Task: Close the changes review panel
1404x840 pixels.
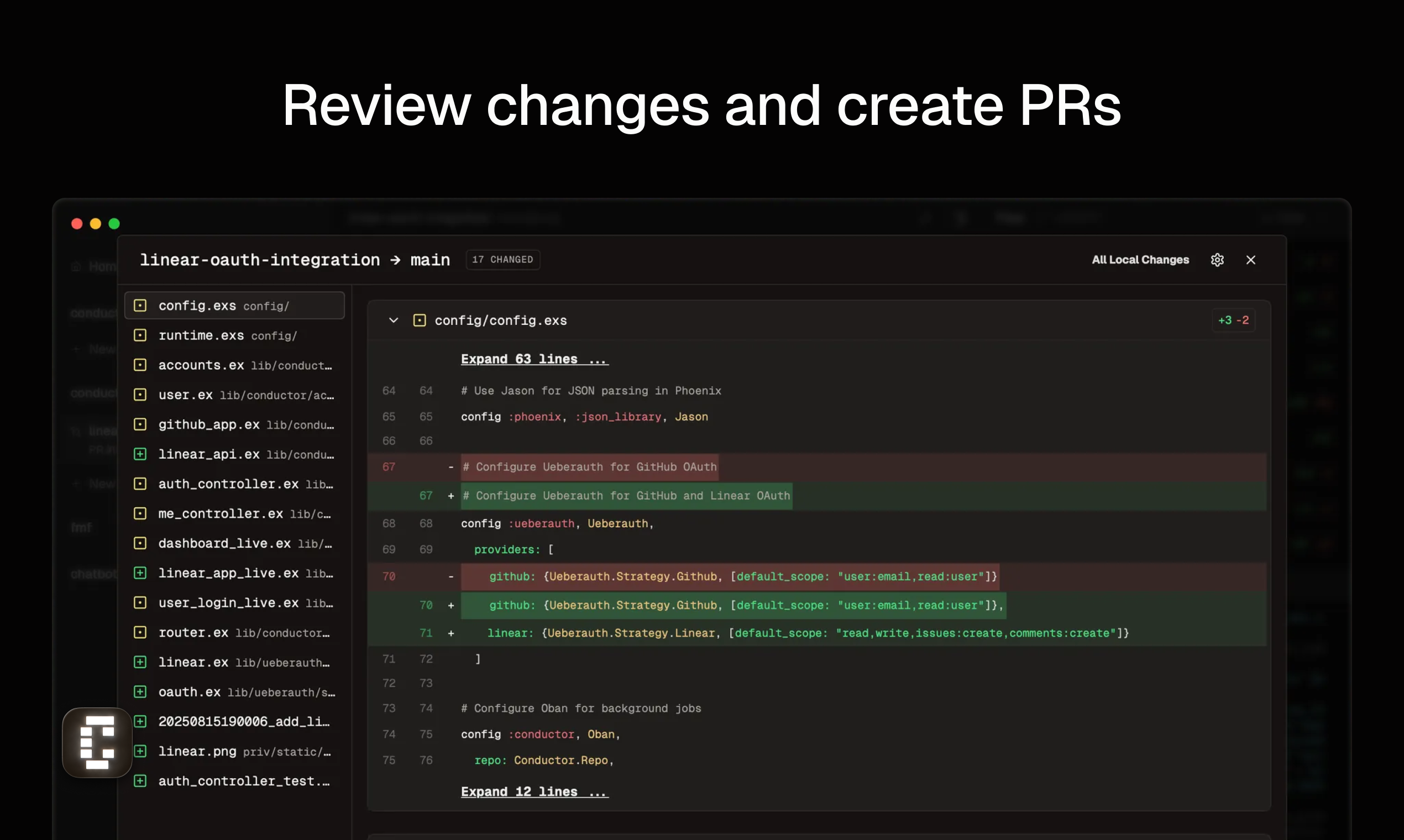Action: click(1250, 260)
